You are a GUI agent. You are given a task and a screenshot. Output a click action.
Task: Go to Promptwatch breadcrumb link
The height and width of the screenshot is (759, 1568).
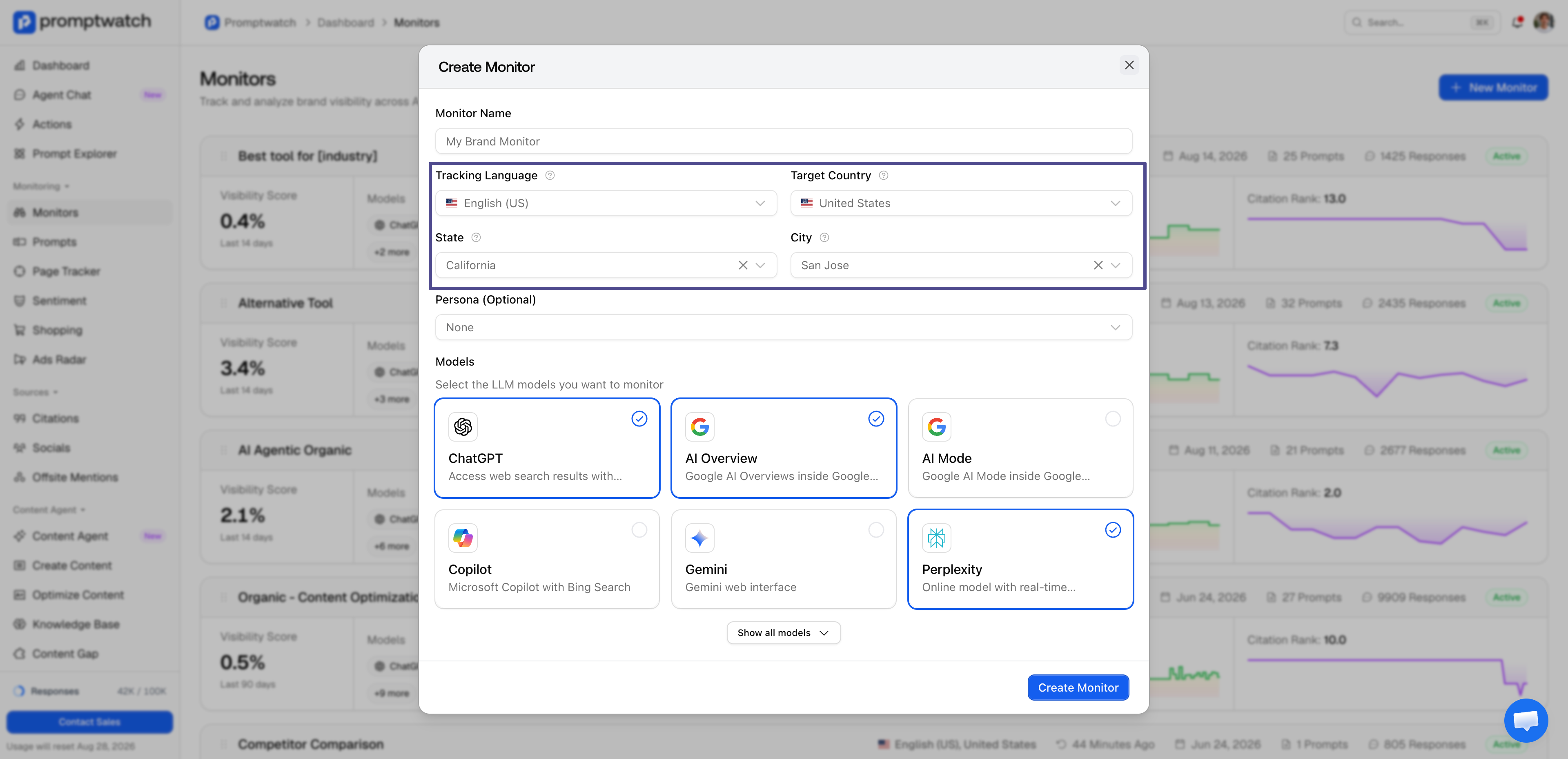[250, 22]
